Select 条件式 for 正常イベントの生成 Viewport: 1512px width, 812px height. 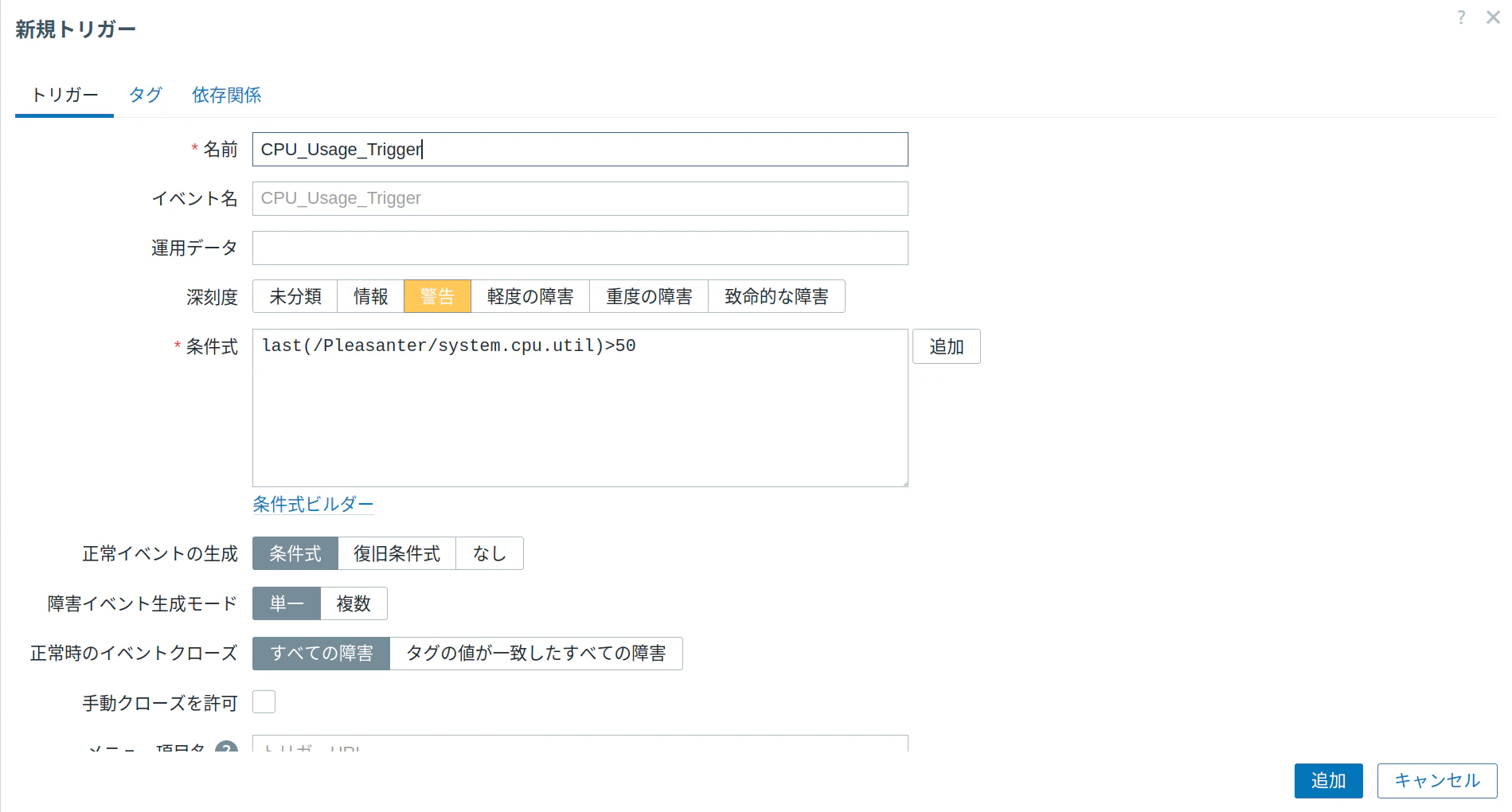295,554
